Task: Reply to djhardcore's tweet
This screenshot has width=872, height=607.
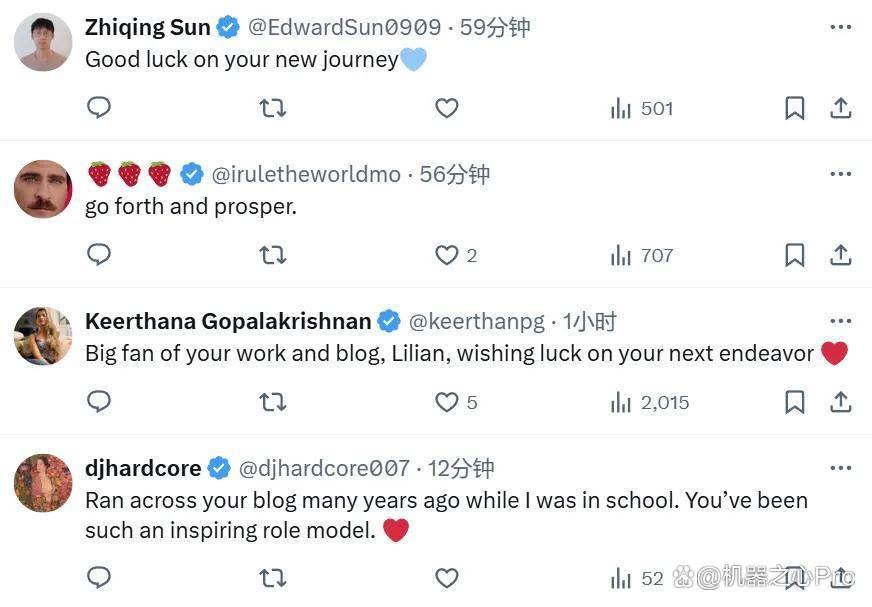Action: (99, 577)
